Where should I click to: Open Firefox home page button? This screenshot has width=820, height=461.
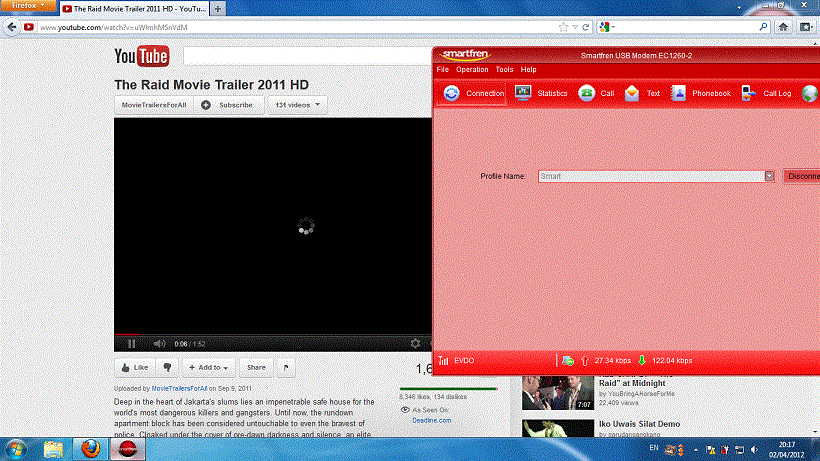click(x=783, y=27)
